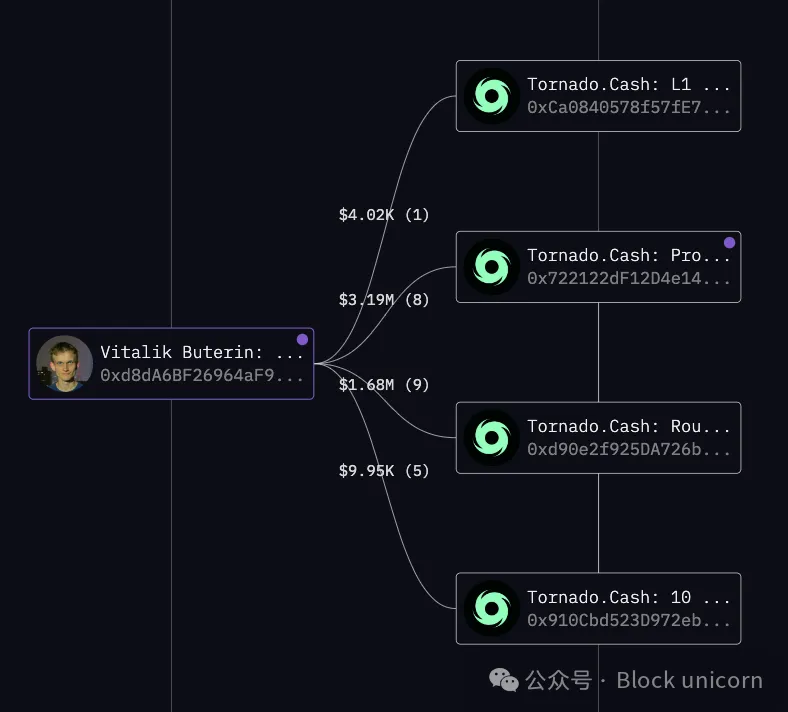Click the 'Tornado.Cash: L1 ...' node title
The image size is (788, 712).
coord(628,84)
